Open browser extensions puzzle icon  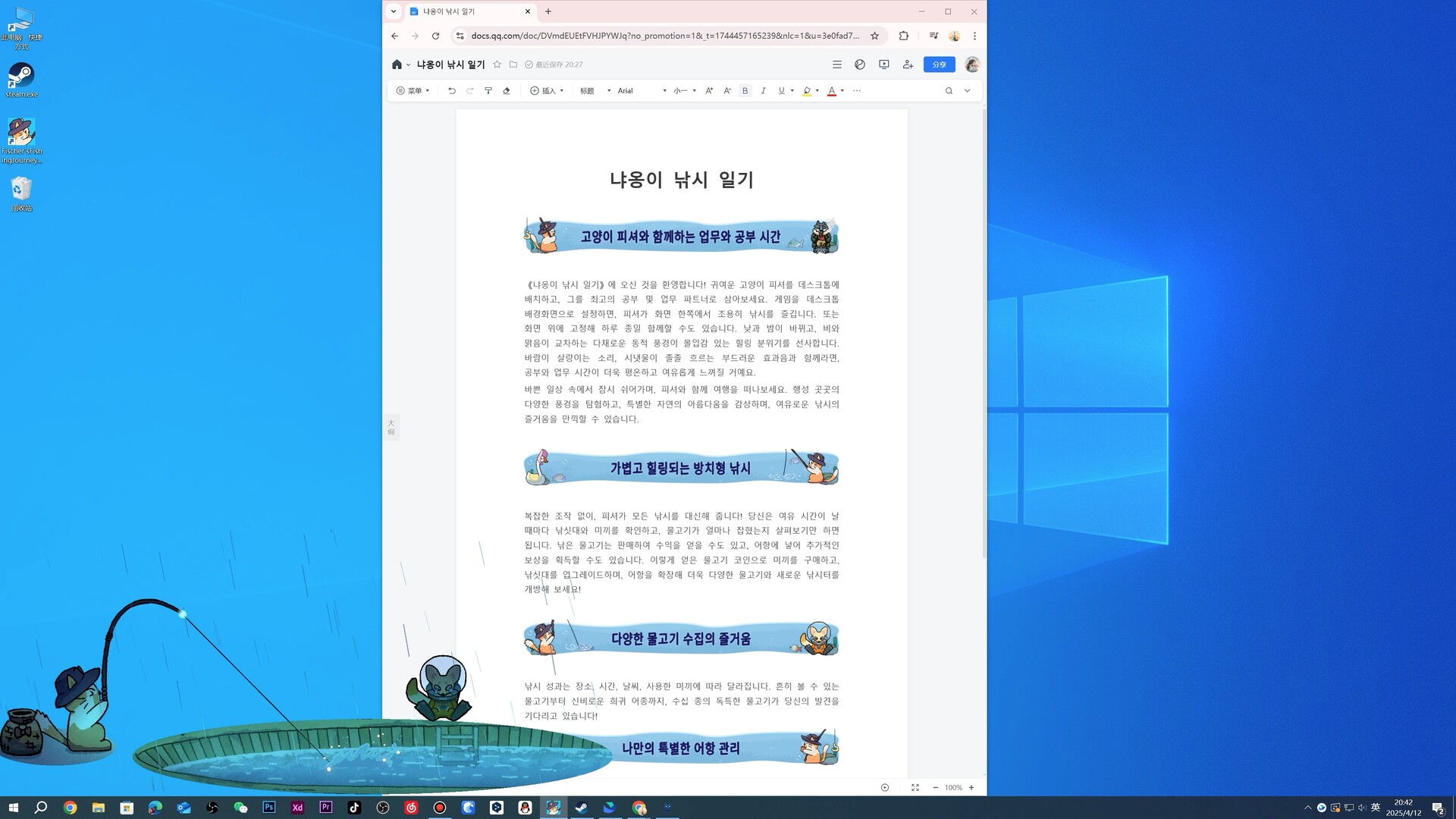pos(904,36)
